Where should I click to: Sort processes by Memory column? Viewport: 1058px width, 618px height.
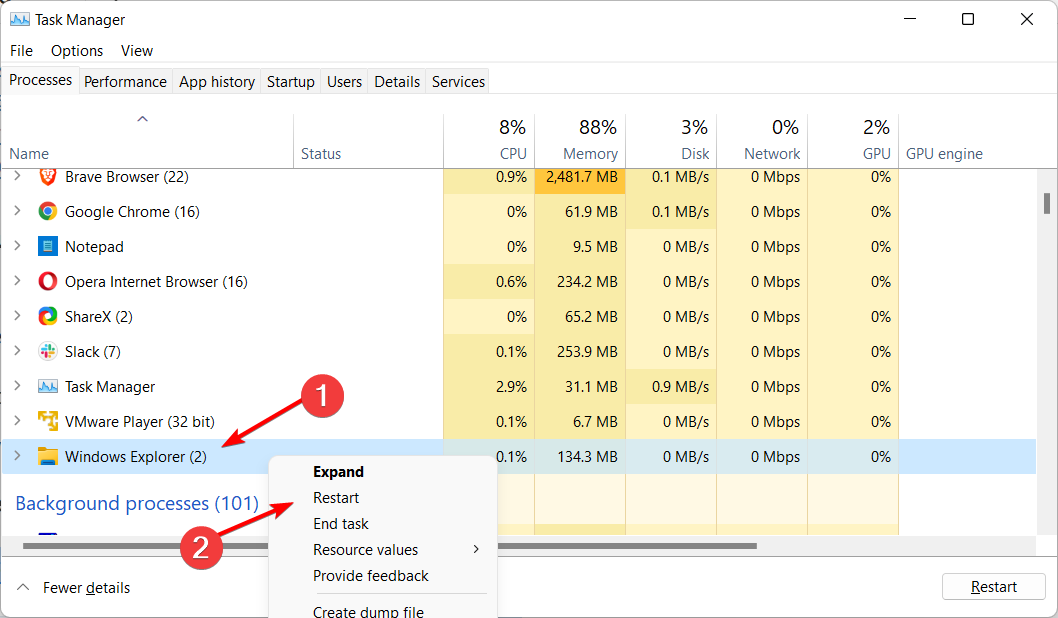coord(589,154)
